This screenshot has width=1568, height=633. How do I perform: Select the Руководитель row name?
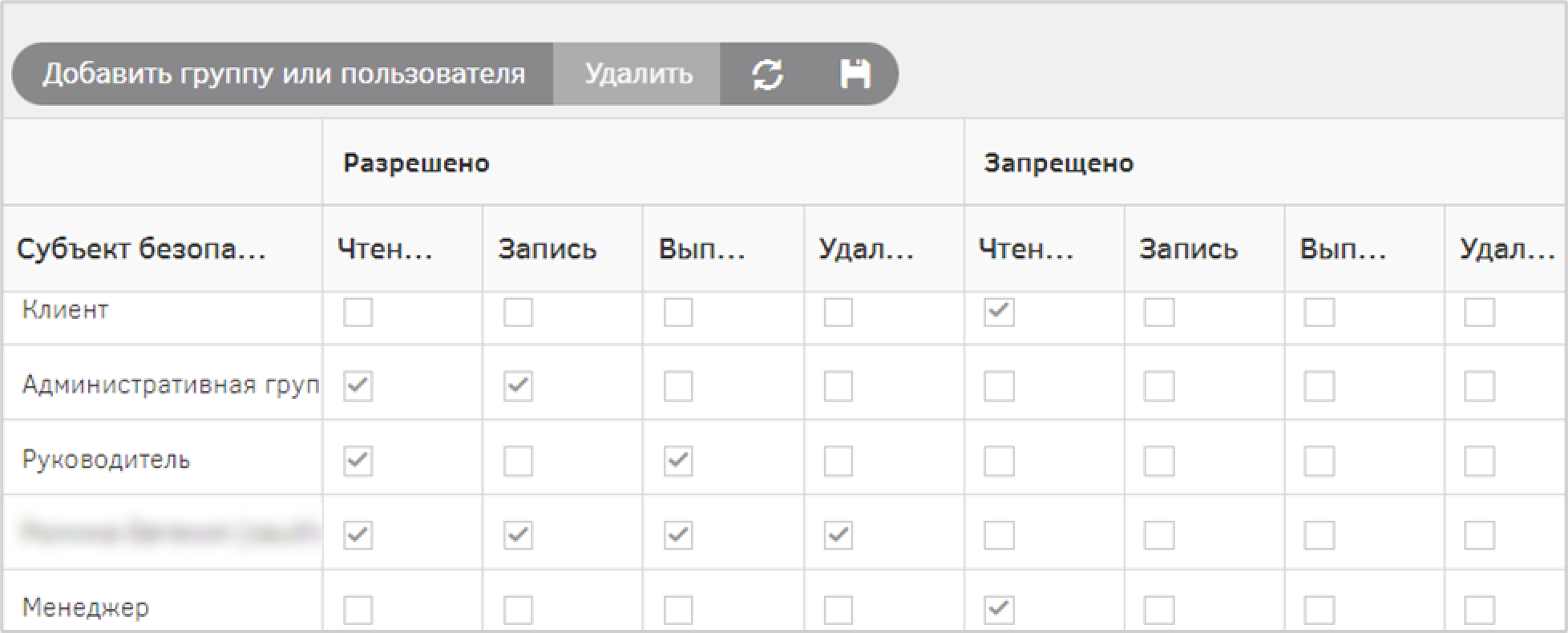click(x=106, y=461)
